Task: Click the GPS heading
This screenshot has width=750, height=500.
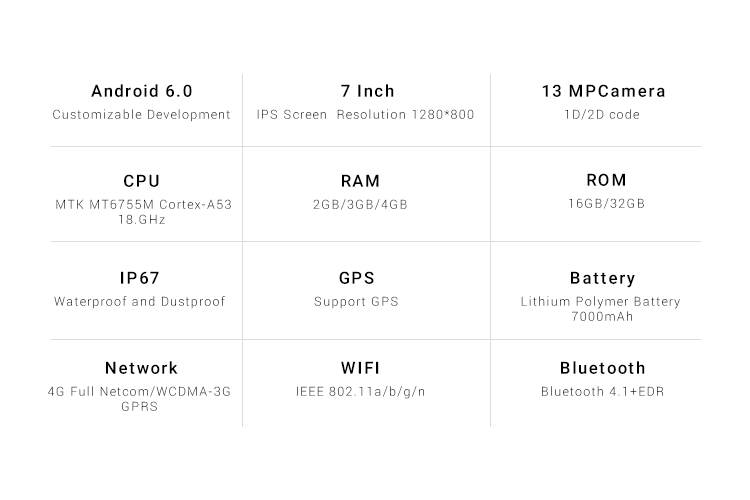Action: point(356,278)
